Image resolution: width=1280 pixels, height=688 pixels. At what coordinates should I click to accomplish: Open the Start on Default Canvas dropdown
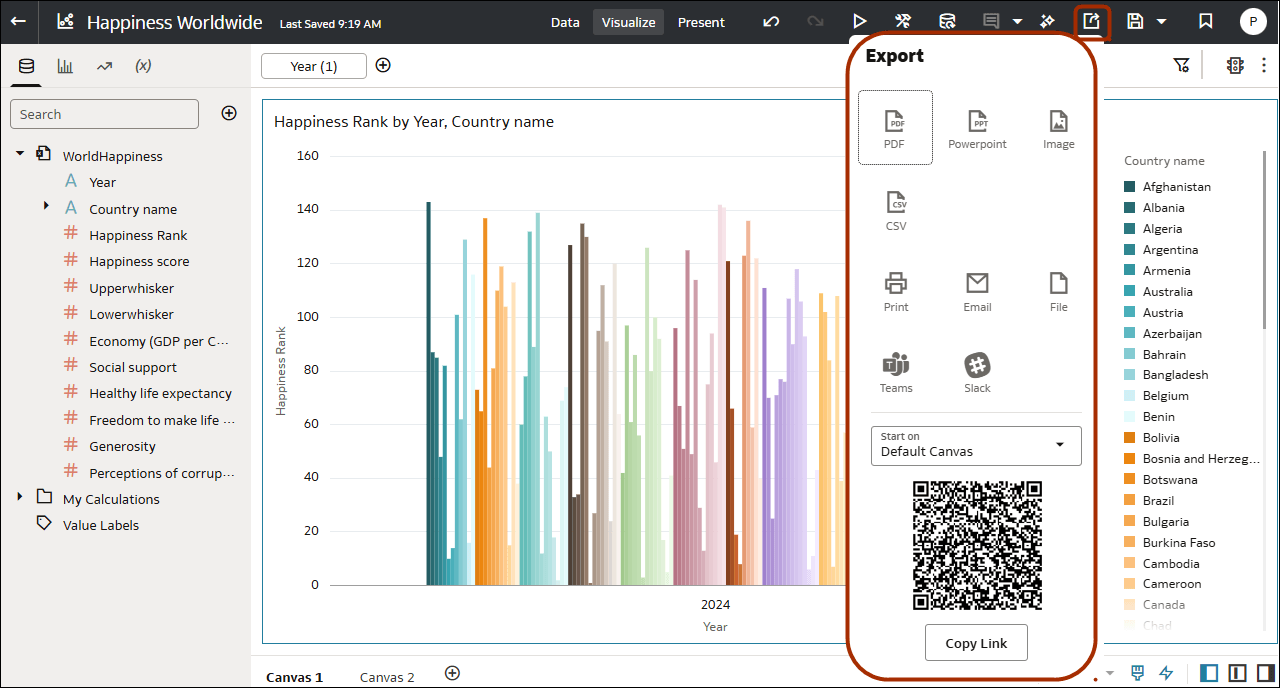[x=976, y=445]
